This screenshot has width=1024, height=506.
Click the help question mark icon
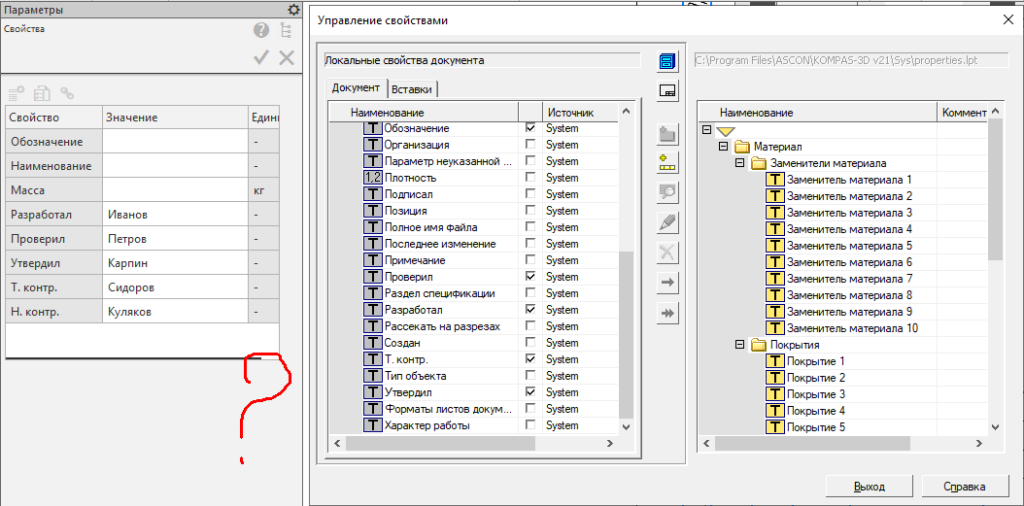[260, 31]
